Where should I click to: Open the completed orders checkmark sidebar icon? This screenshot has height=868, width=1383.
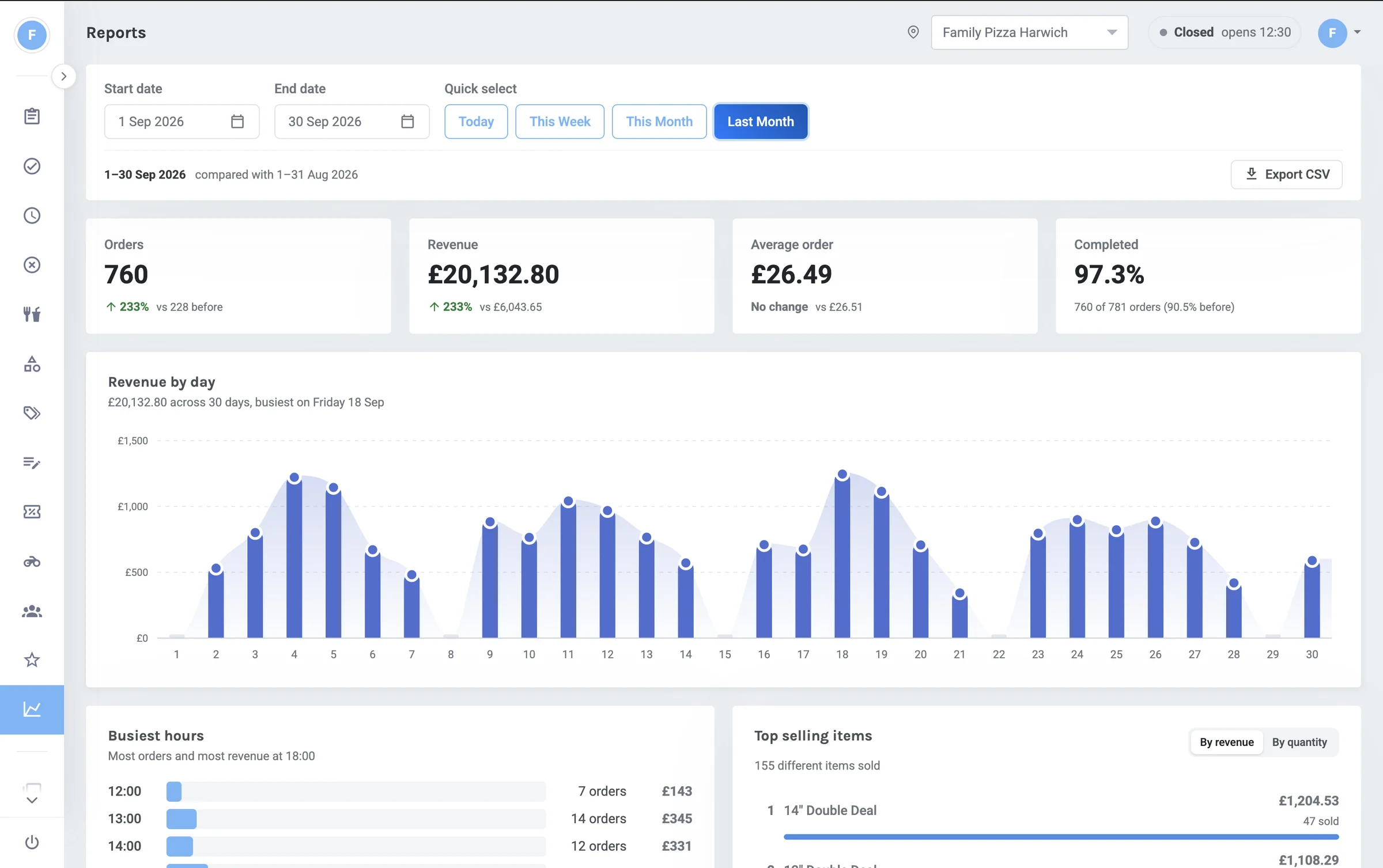32,166
